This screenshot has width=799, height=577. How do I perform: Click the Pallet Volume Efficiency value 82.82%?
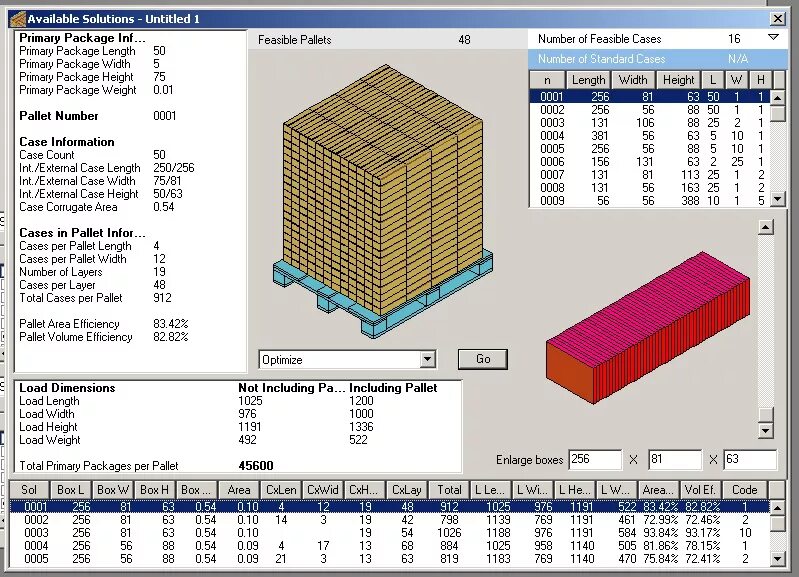(x=171, y=337)
